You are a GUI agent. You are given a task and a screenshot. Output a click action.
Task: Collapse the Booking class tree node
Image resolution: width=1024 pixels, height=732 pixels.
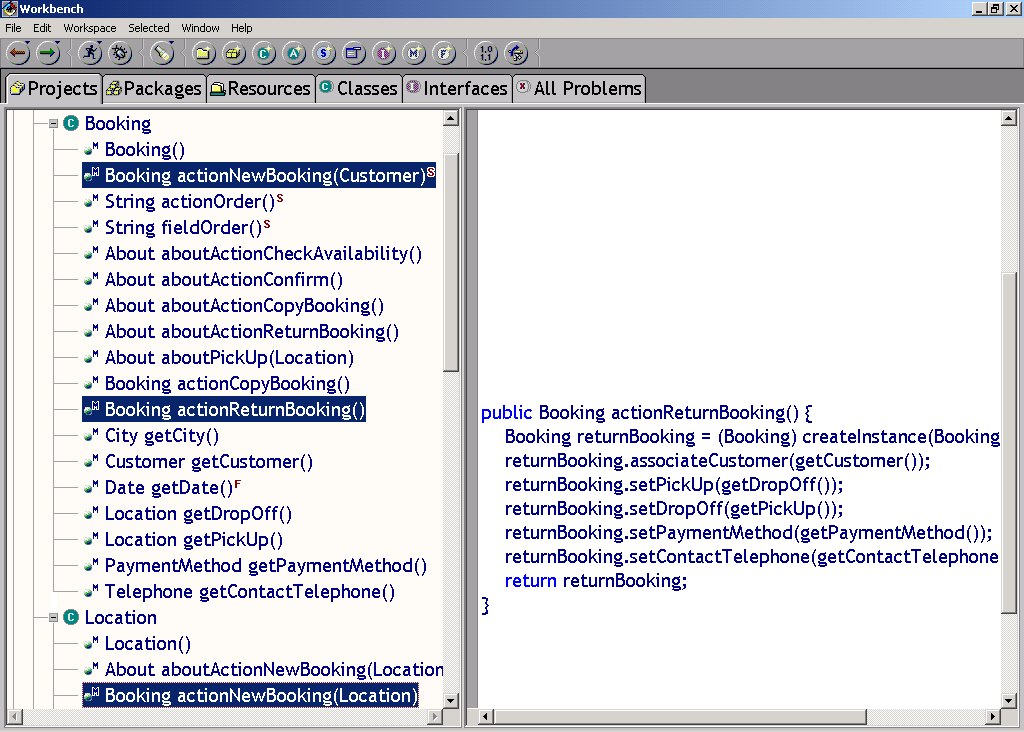pos(54,124)
